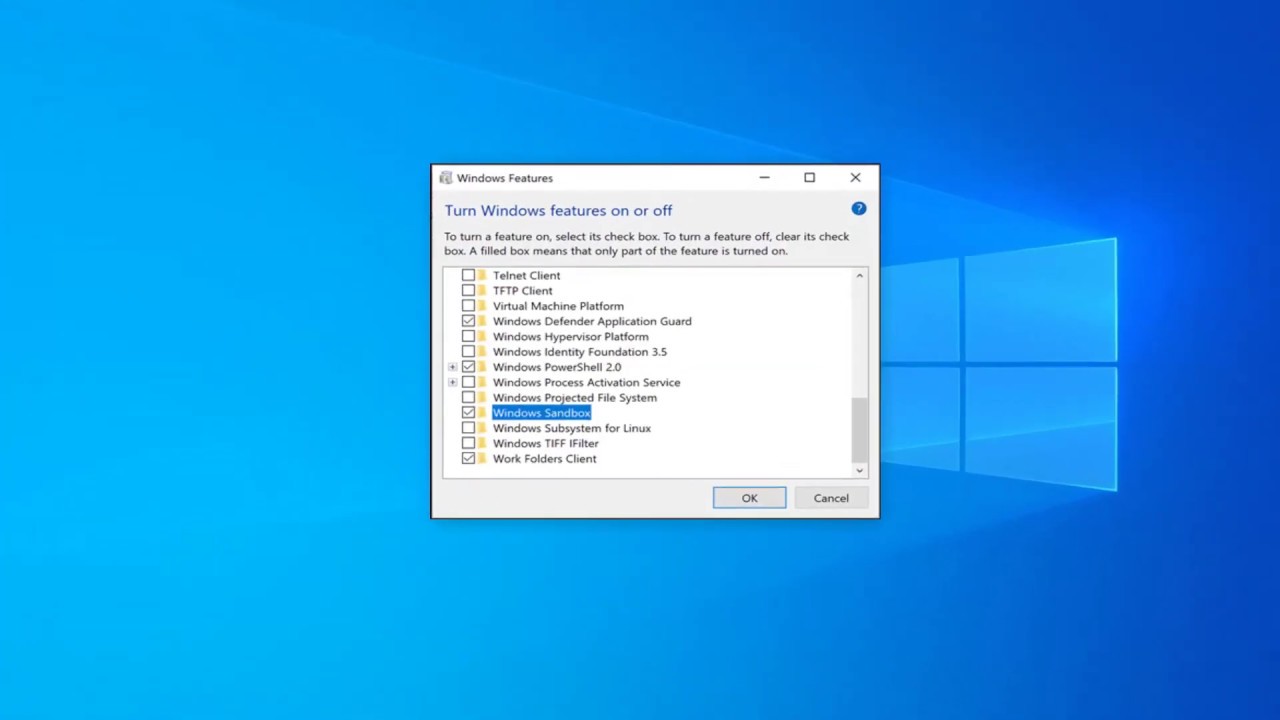Click the features list scrollbar thumb
The width and height of the screenshot is (1280, 720).
[x=859, y=429]
